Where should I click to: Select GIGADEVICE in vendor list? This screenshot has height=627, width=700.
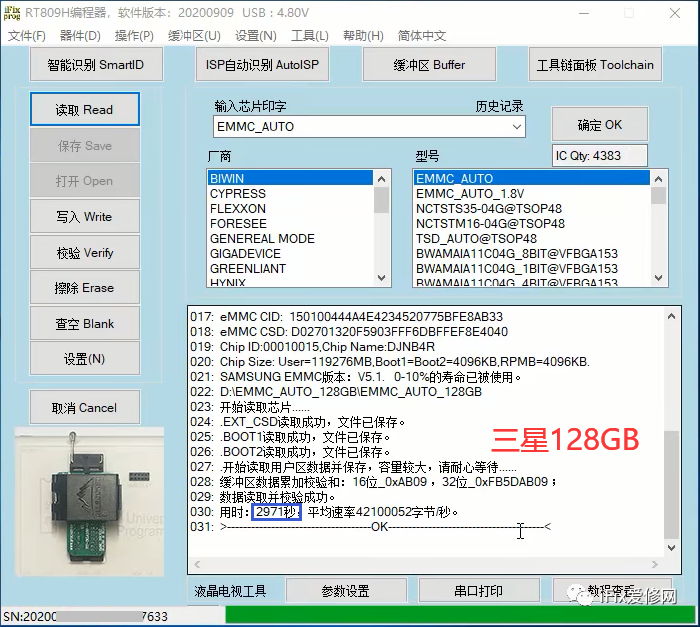(x=290, y=254)
